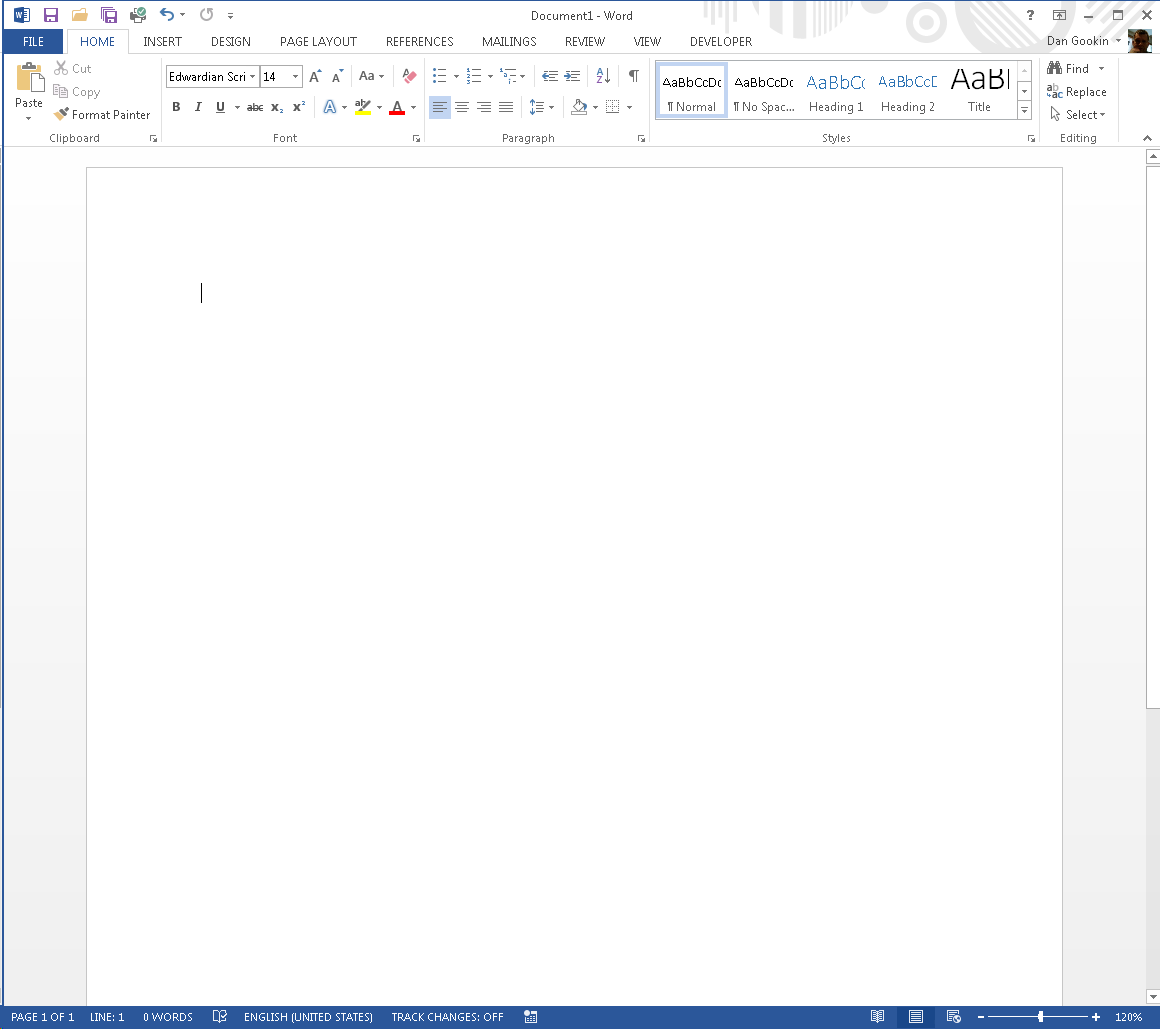This screenshot has width=1160, height=1029.
Task: Click the Clear All Formatting eraser icon
Action: coord(408,76)
